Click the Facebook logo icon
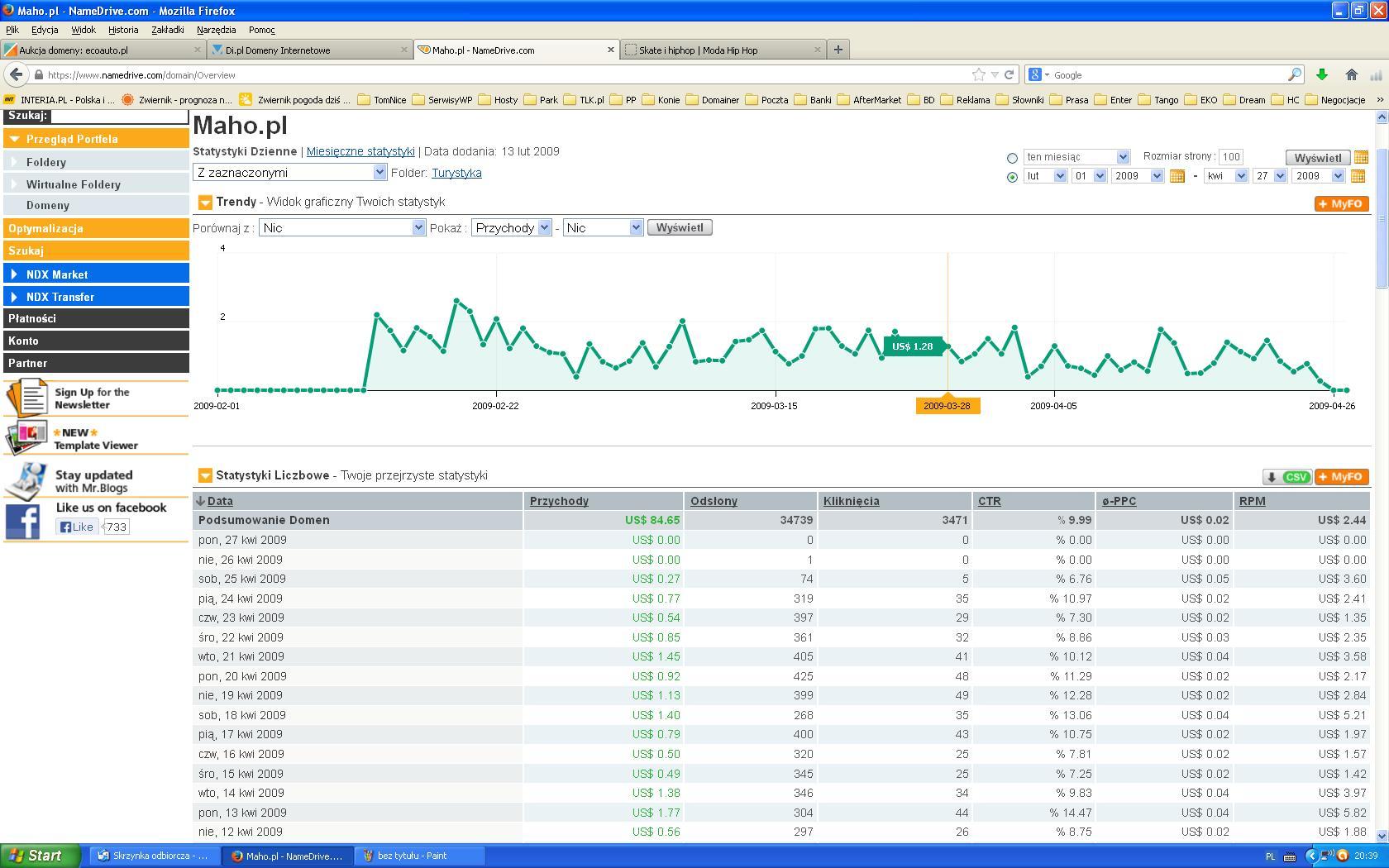1389x868 pixels. click(x=22, y=522)
